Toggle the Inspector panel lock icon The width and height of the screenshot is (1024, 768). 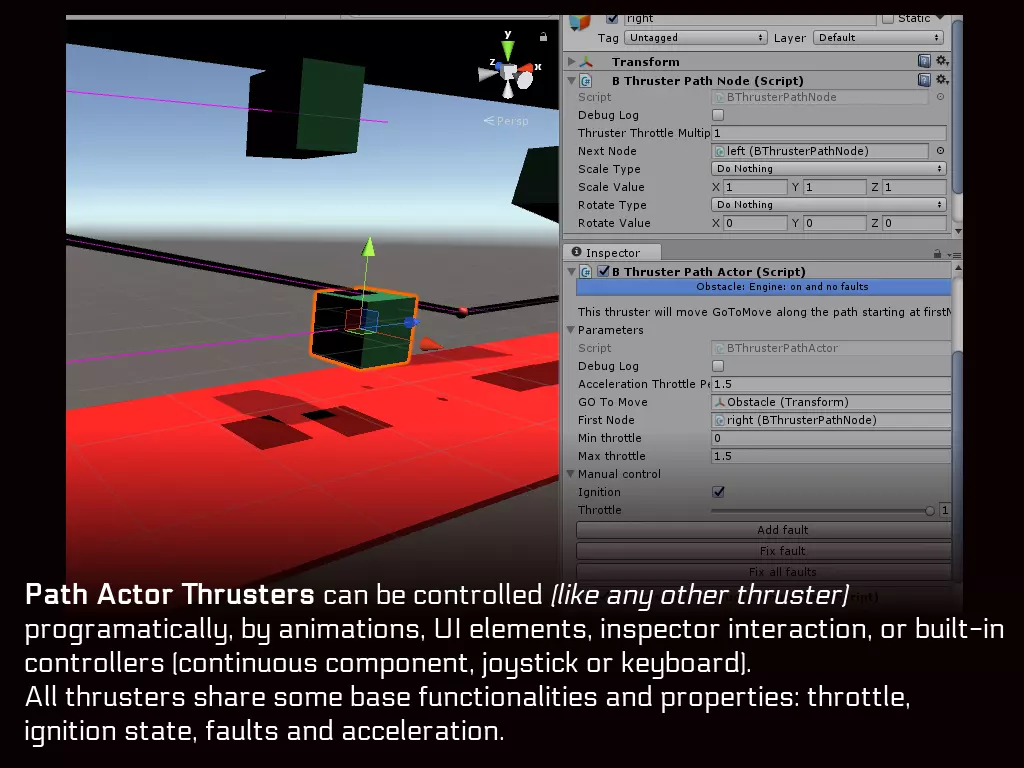(x=937, y=253)
